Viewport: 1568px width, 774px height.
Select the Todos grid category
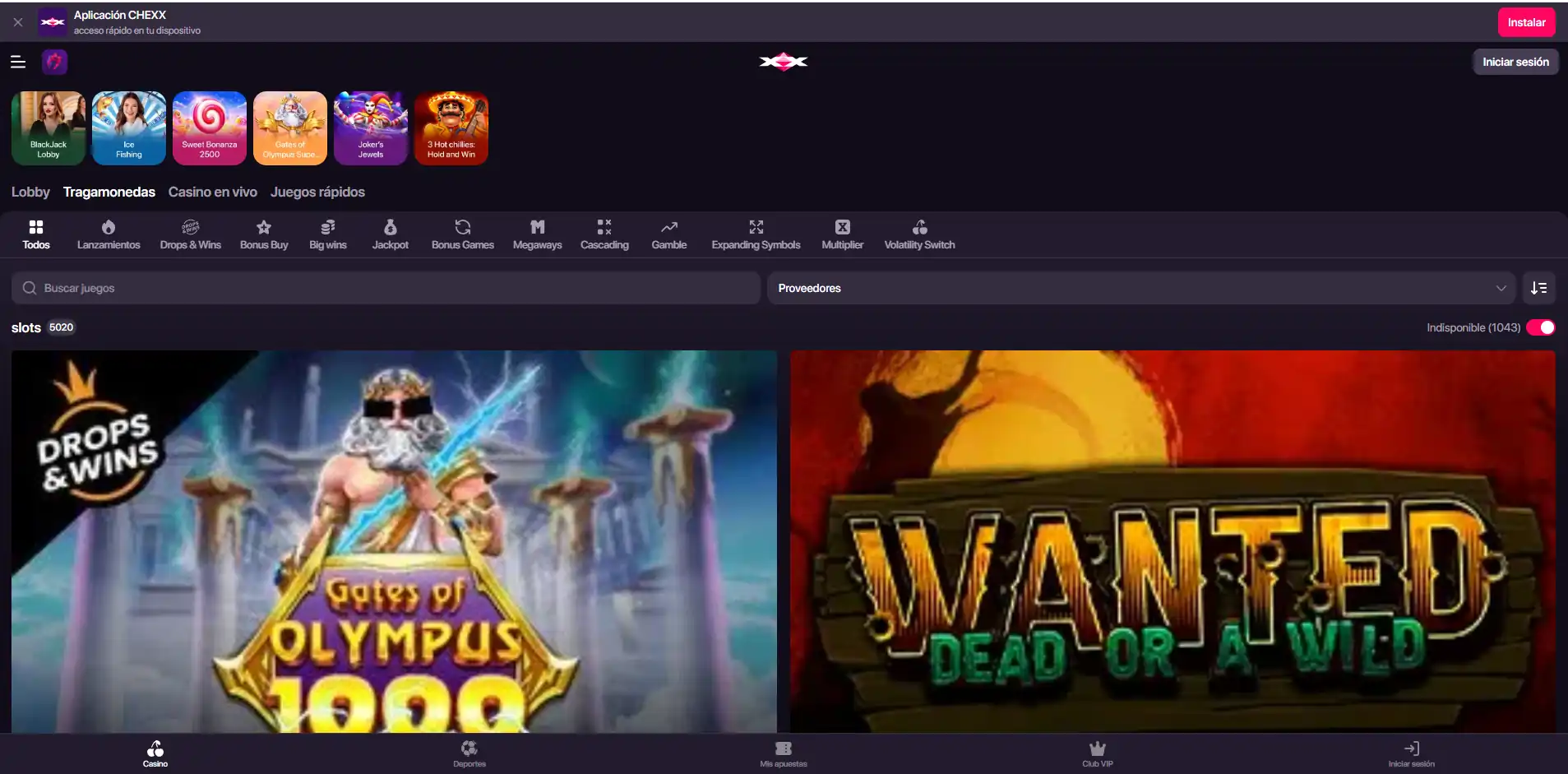tap(36, 234)
